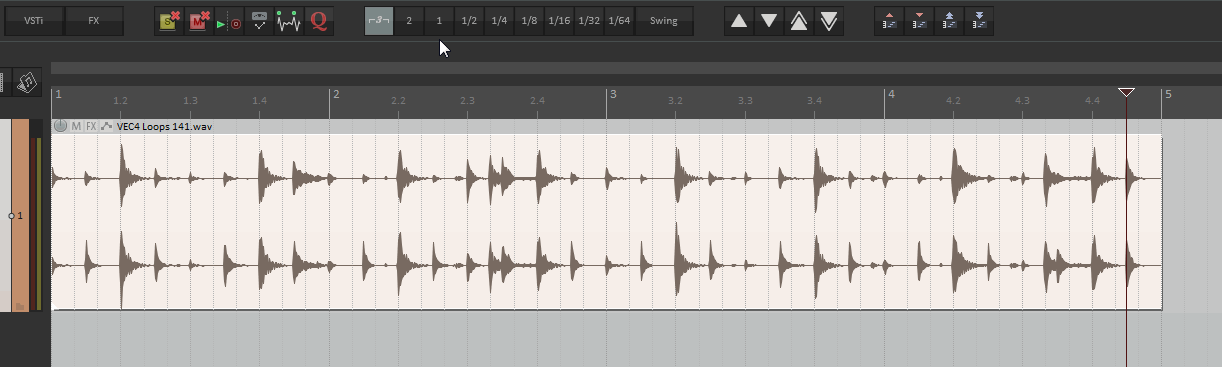The width and height of the screenshot is (1222, 367).
Task: Open the tuner meter icon
Action: pos(259,21)
